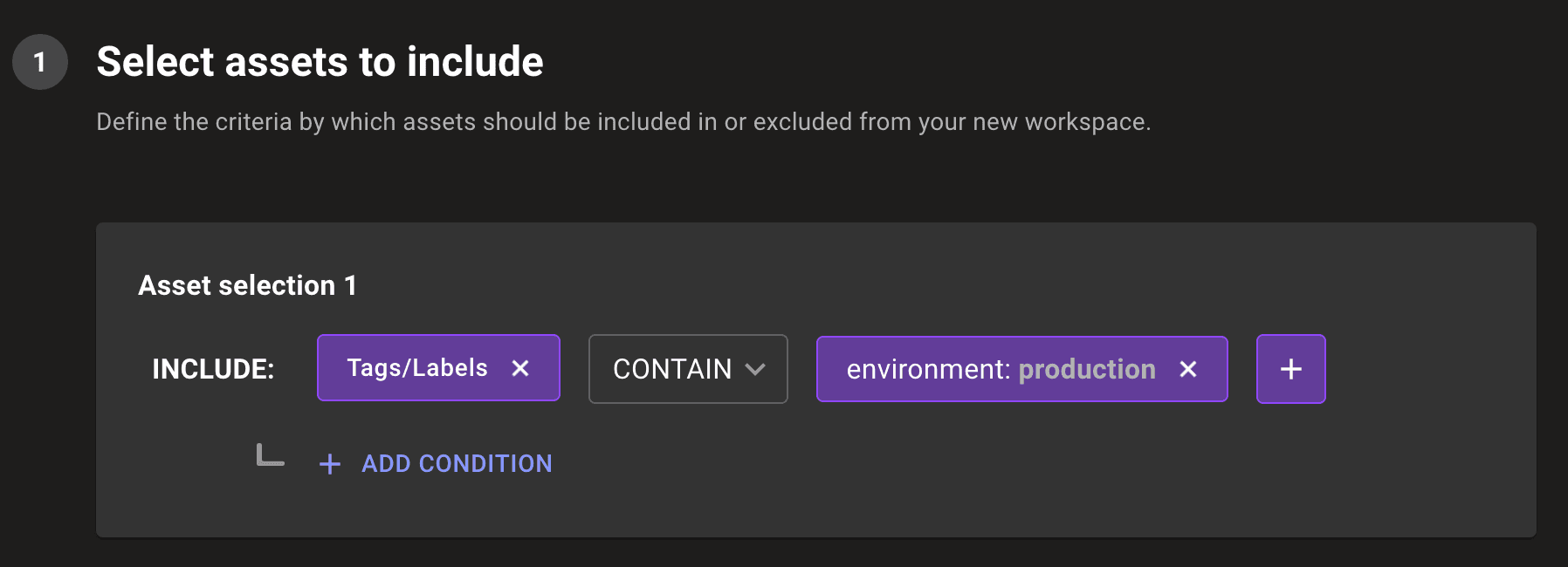Click the chevron inside the CONTAIN selector
The image size is (1568, 567).
756,370
